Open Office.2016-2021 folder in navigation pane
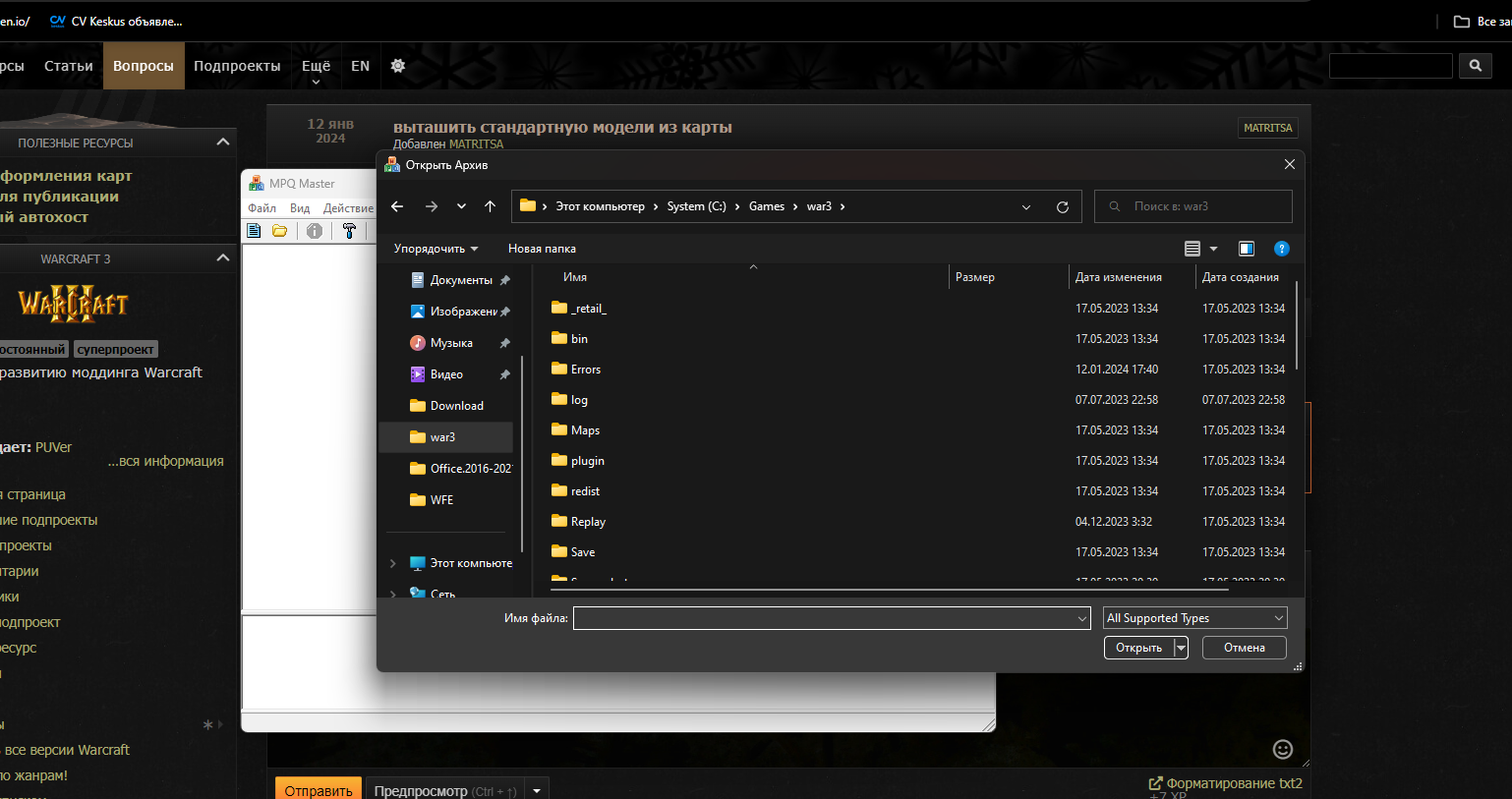This screenshot has height=799, width=1512. coord(460,469)
